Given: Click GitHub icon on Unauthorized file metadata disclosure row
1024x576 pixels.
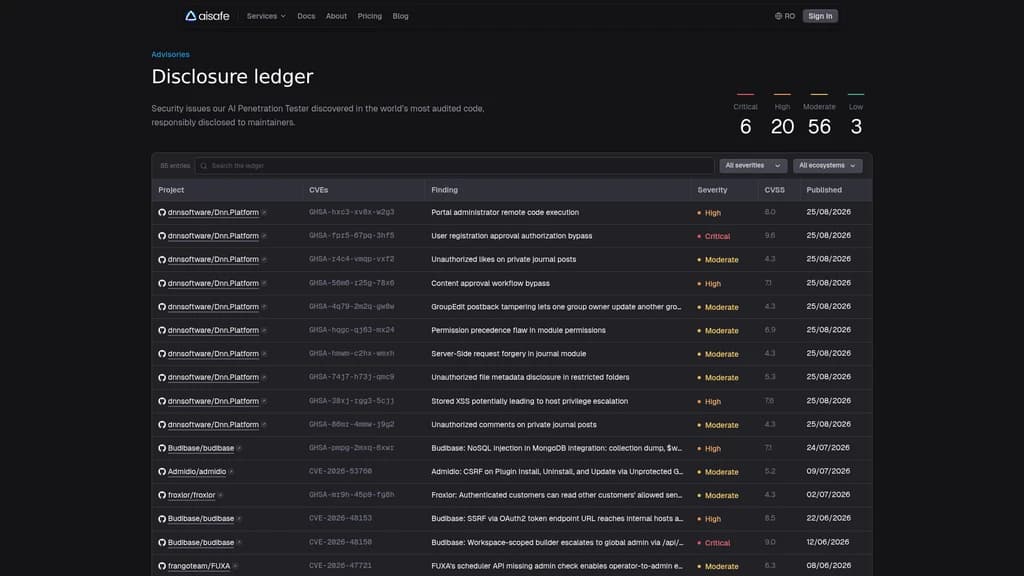Looking at the screenshot, I should pos(162,377).
